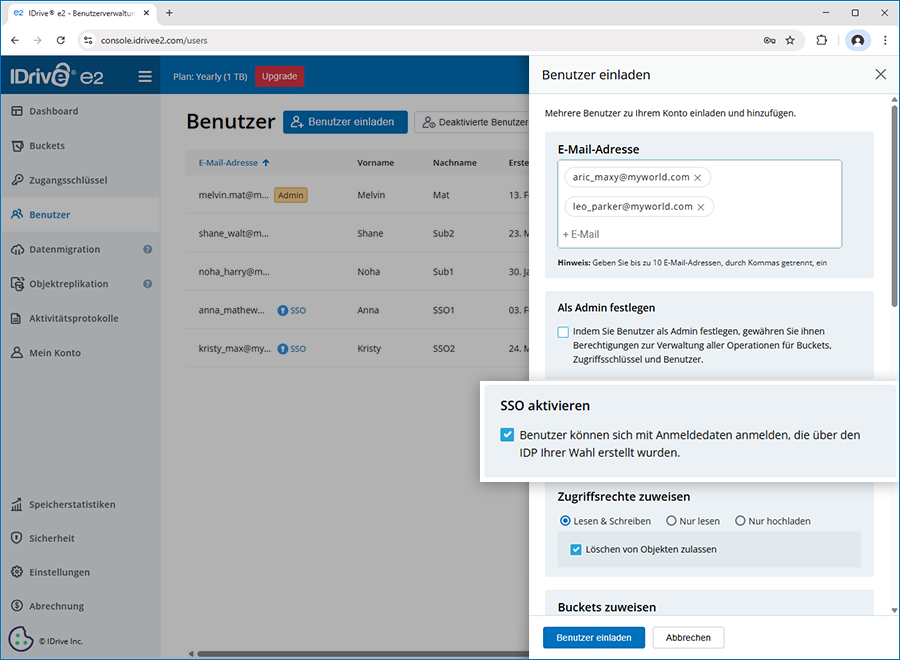900x660 pixels.
Task: Open the browser extensions puzzle icon
Action: [822, 41]
